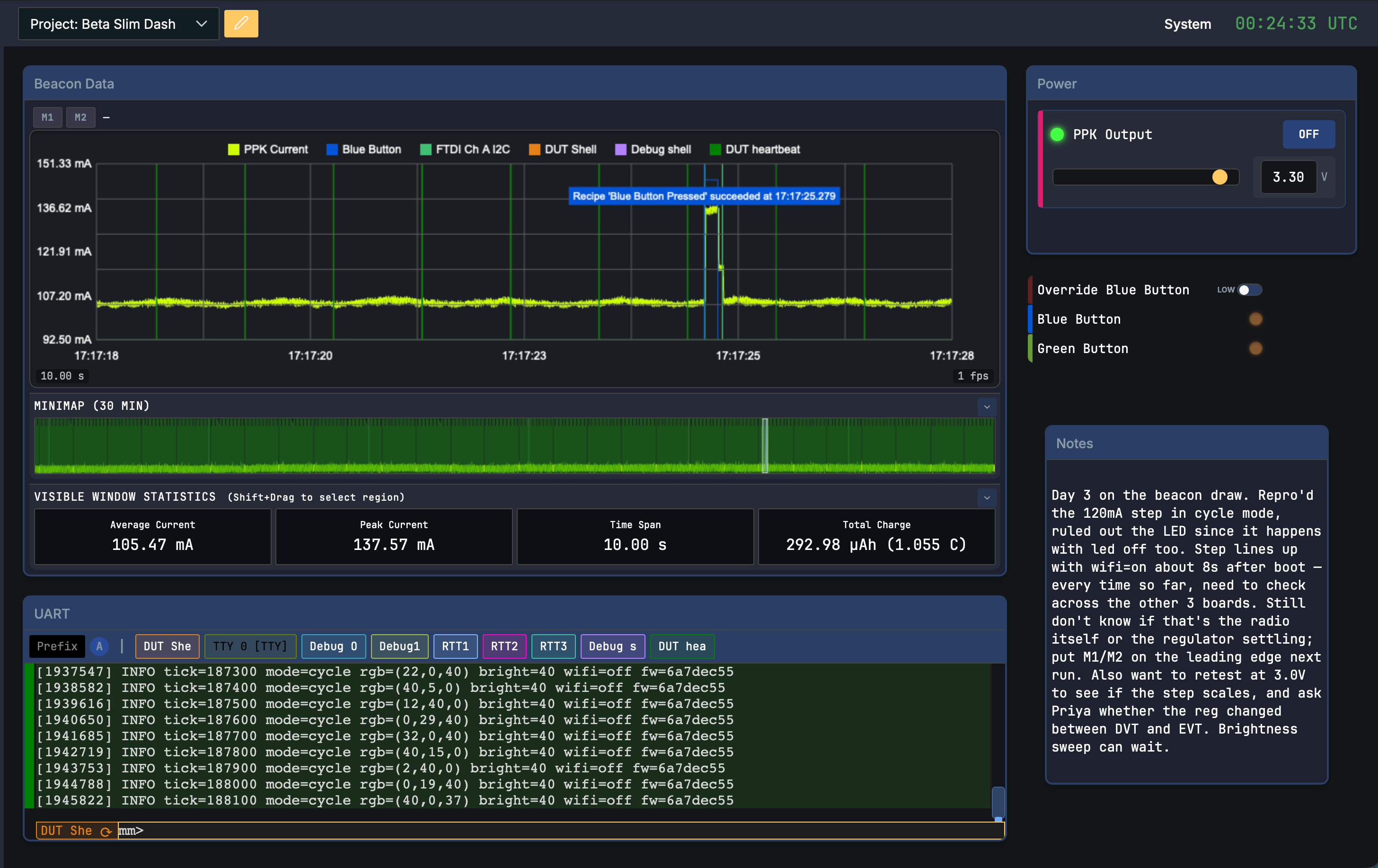
Task: Click the Recipe 'Blue Button Pressed' annotation
Action: click(704, 195)
